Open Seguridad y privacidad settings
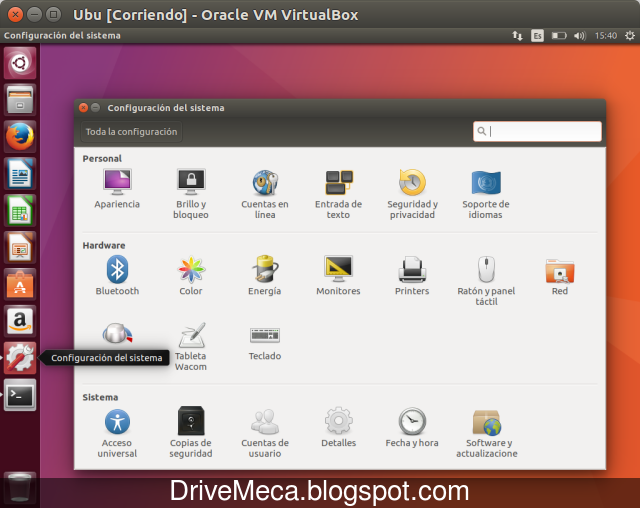The image size is (640, 508). 412,194
